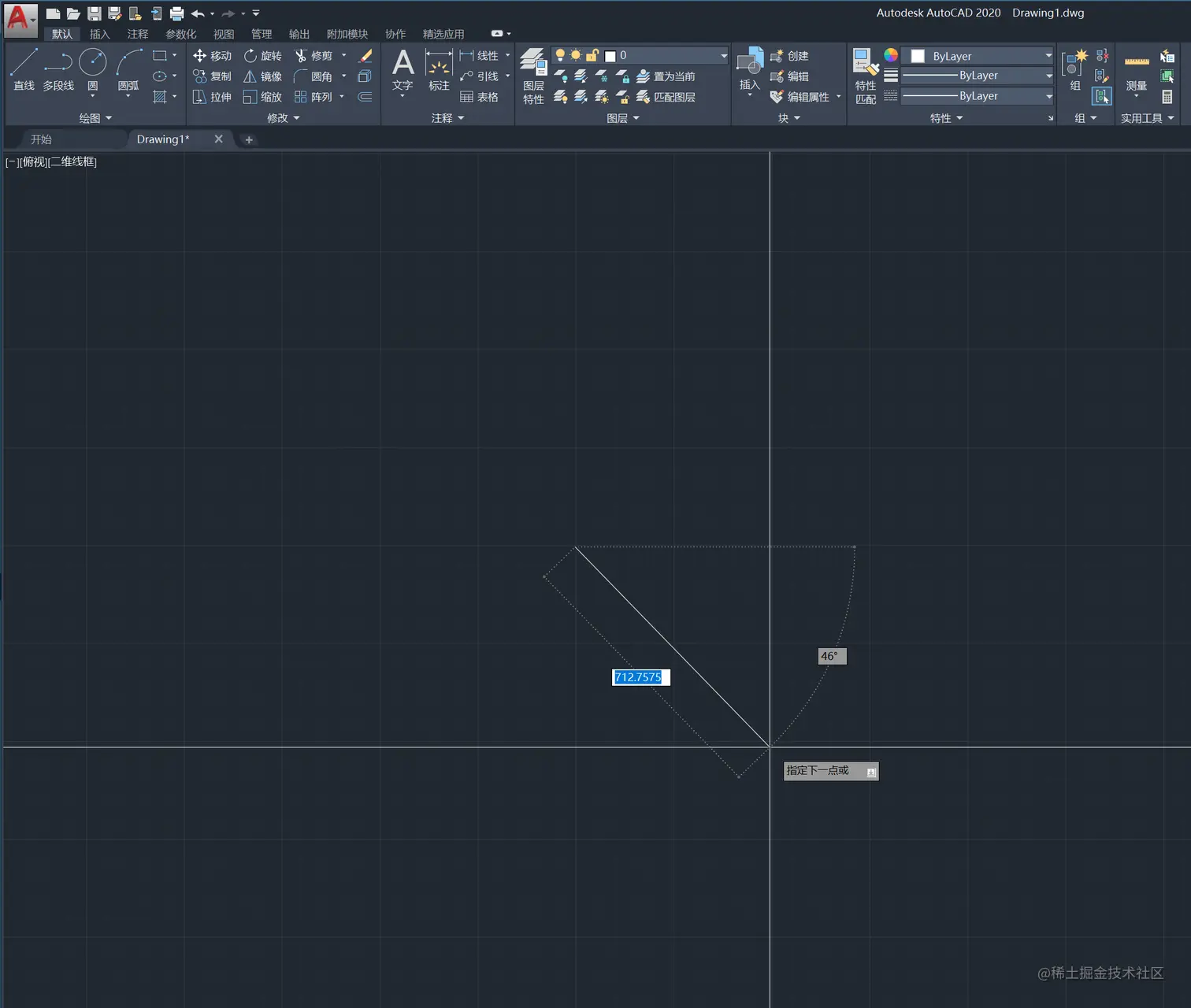Click 匹配图层 (Match Layer) button
This screenshot has height=1008, width=1191.
pos(666,97)
